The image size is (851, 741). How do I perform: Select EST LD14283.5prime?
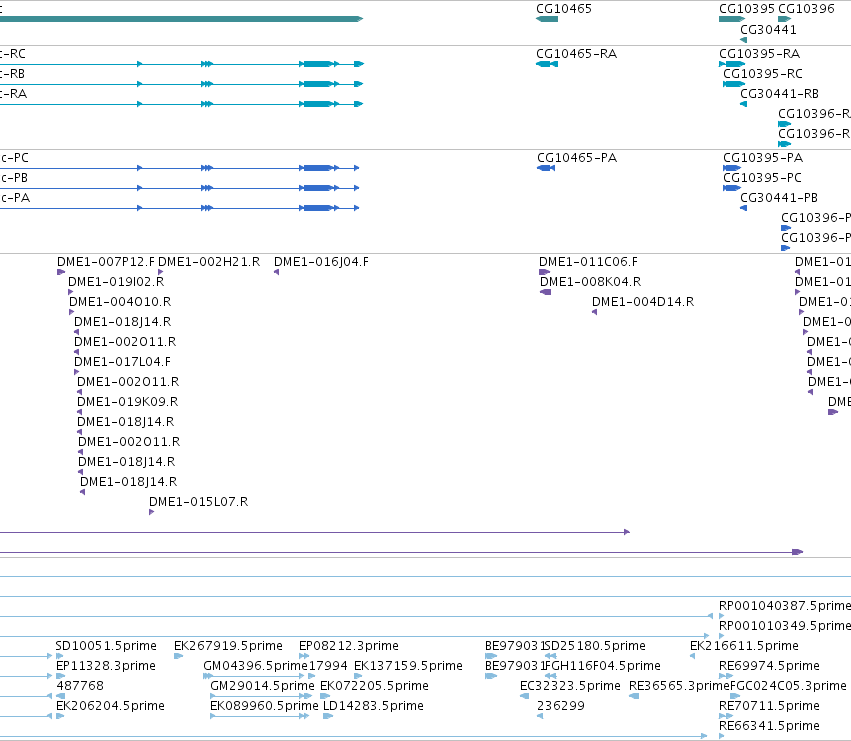click(x=373, y=706)
